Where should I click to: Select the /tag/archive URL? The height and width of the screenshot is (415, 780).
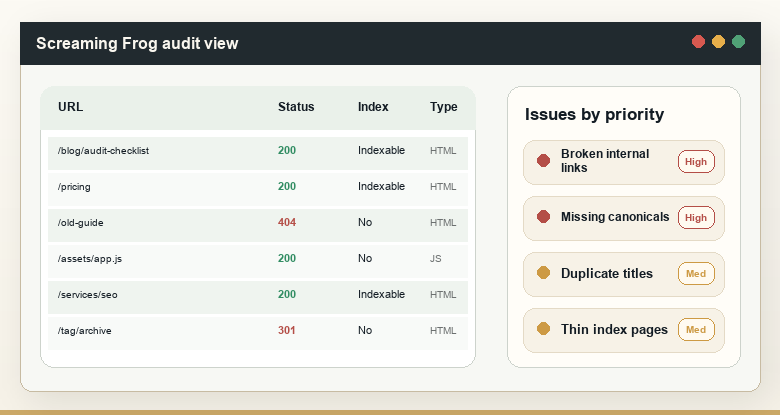[85, 331]
